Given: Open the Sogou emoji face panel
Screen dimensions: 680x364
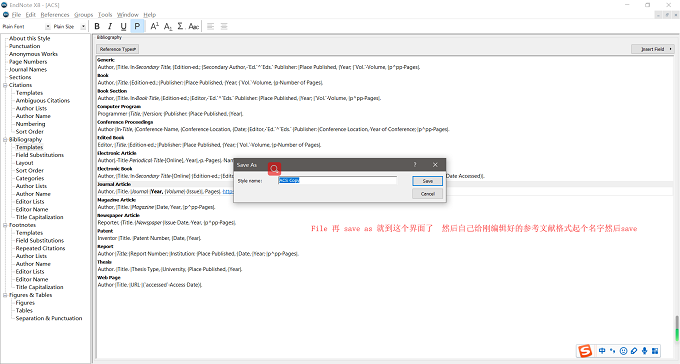Looking at the screenshot, I should click(x=623, y=351).
